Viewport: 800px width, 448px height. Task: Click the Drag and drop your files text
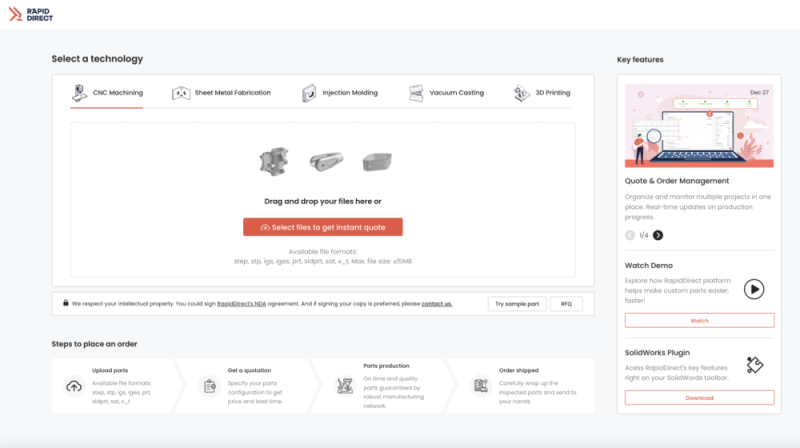point(322,201)
